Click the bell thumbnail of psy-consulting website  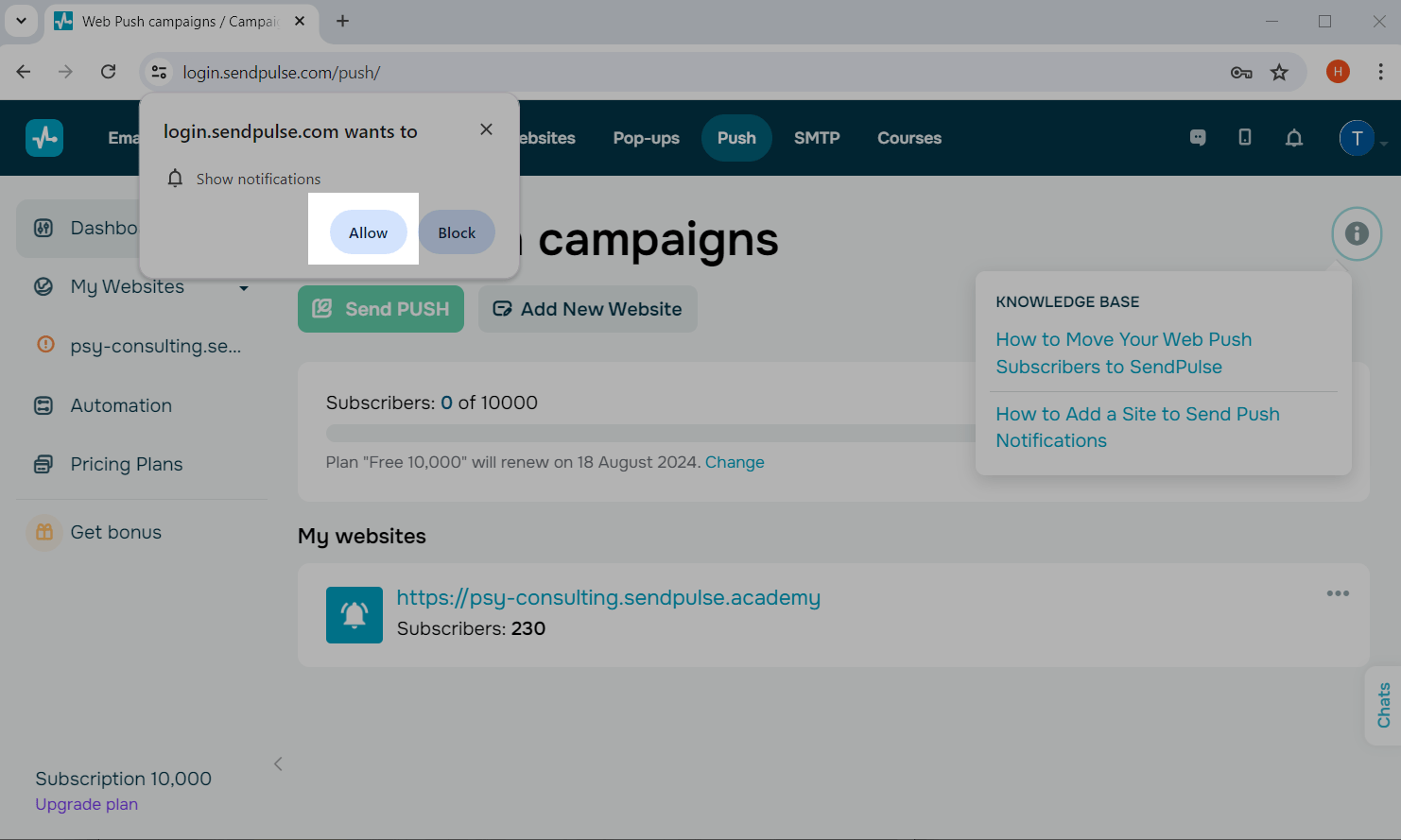tap(355, 615)
